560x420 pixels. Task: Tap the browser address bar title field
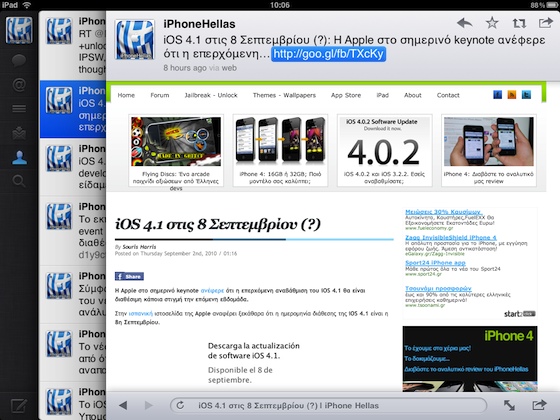click(329, 405)
